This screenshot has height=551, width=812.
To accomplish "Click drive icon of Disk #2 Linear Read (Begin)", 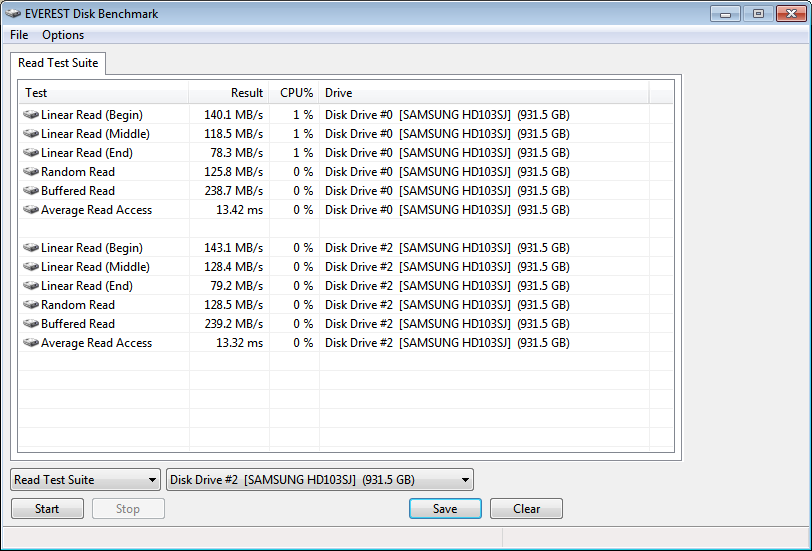I will [x=31, y=248].
